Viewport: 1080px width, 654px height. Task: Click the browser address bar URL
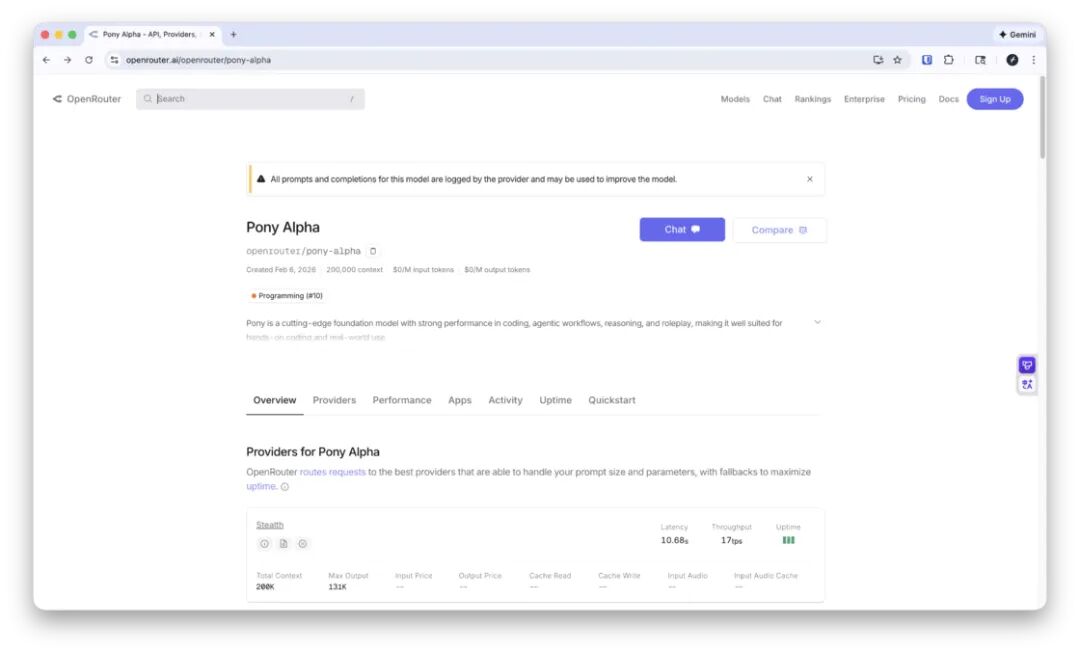click(198, 60)
